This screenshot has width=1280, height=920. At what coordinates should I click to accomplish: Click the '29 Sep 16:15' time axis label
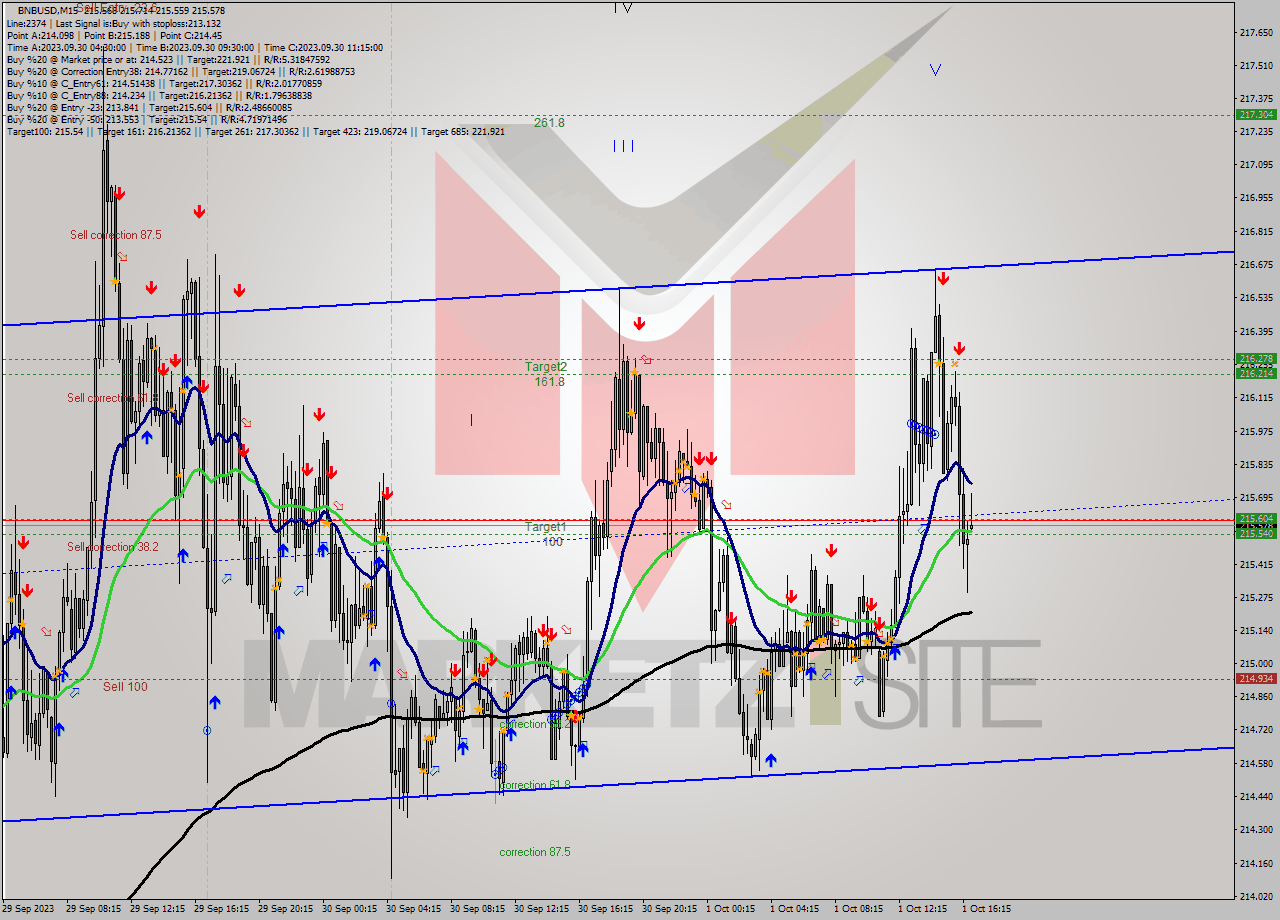[221, 909]
